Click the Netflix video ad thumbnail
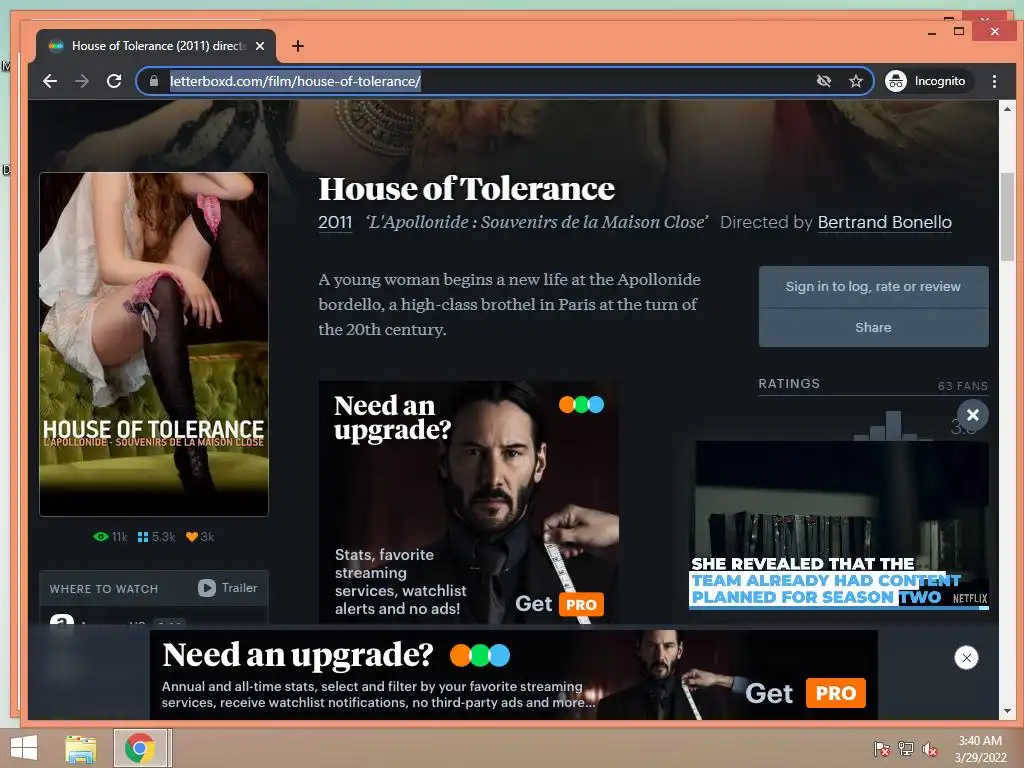The width and height of the screenshot is (1024, 768). coord(839,525)
